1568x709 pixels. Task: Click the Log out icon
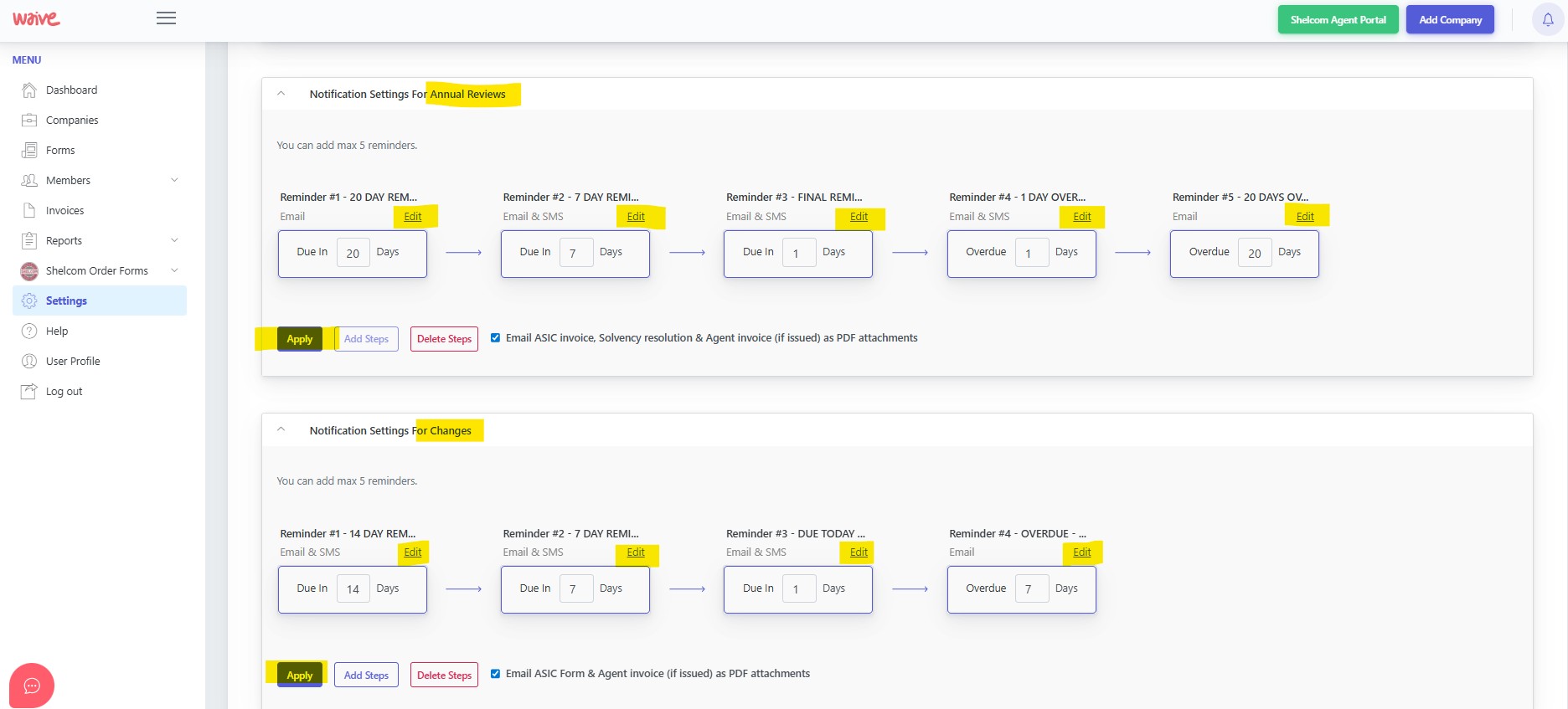click(29, 391)
